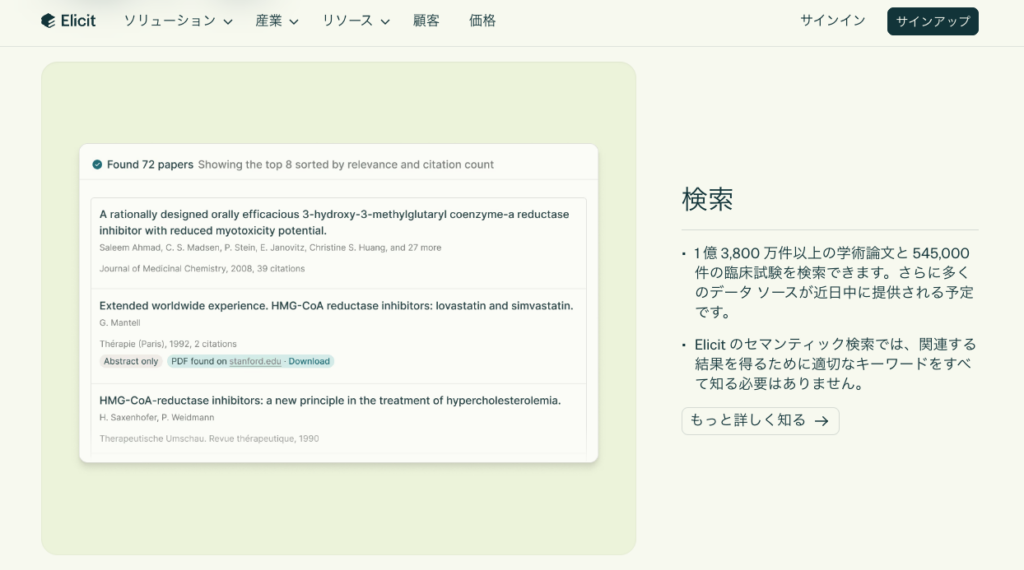Open the 価格 pricing page
The height and width of the screenshot is (570, 1024).
point(482,21)
